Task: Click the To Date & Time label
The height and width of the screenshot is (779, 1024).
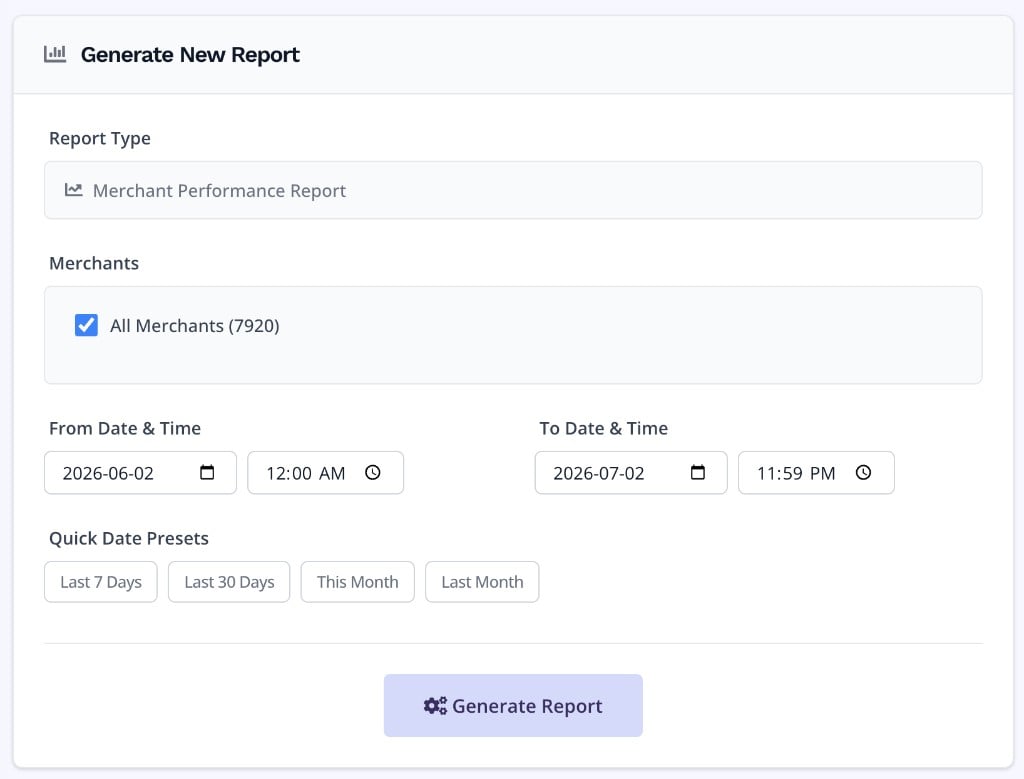Action: (603, 428)
